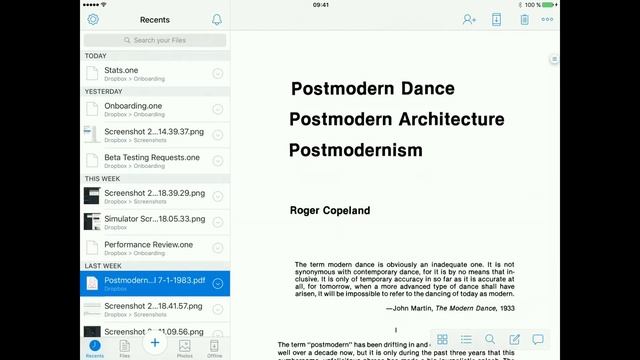Open the more options ellipsis
Viewport: 640px width, 360px height.
[547, 19]
